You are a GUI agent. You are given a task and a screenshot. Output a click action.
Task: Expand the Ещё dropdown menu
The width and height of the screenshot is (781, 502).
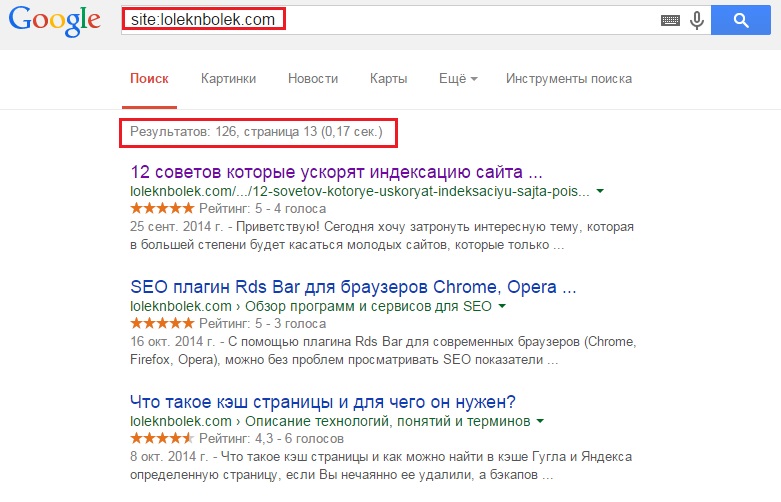click(x=458, y=79)
